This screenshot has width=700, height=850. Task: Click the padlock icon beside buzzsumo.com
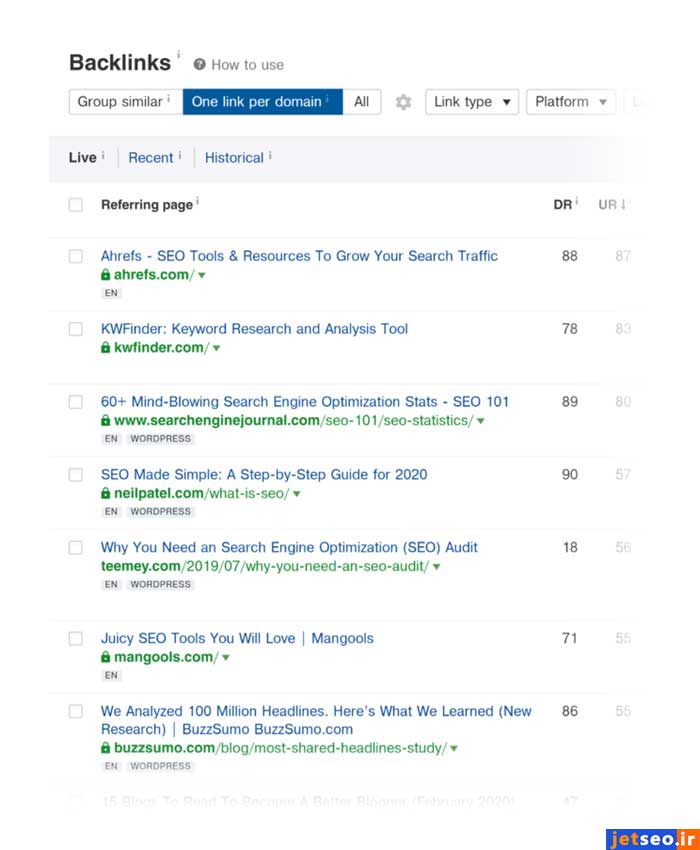click(x=106, y=748)
